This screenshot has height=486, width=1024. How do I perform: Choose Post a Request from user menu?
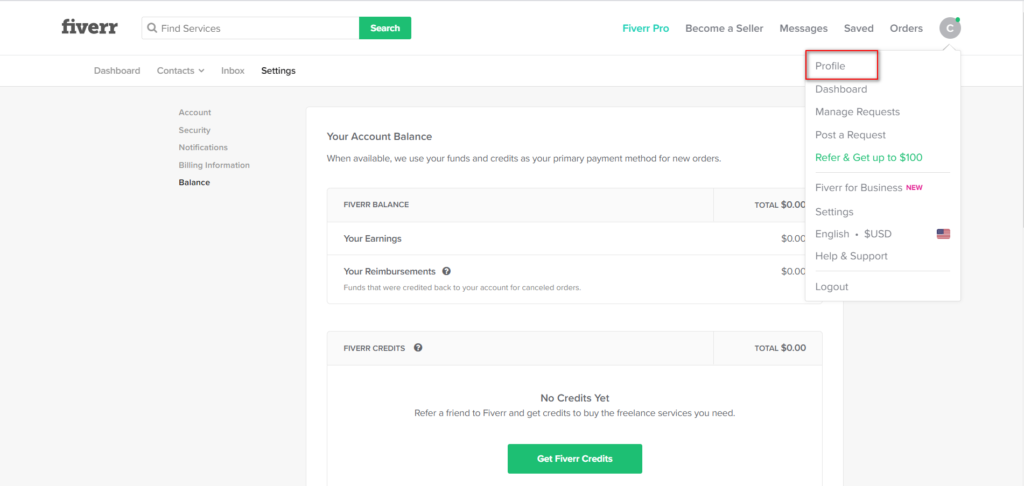click(x=850, y=135)
